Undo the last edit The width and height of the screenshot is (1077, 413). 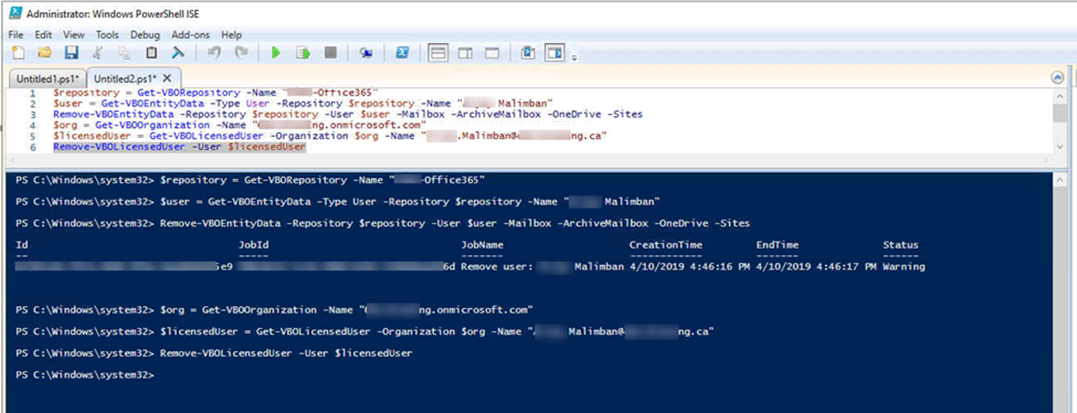point(214,52)
